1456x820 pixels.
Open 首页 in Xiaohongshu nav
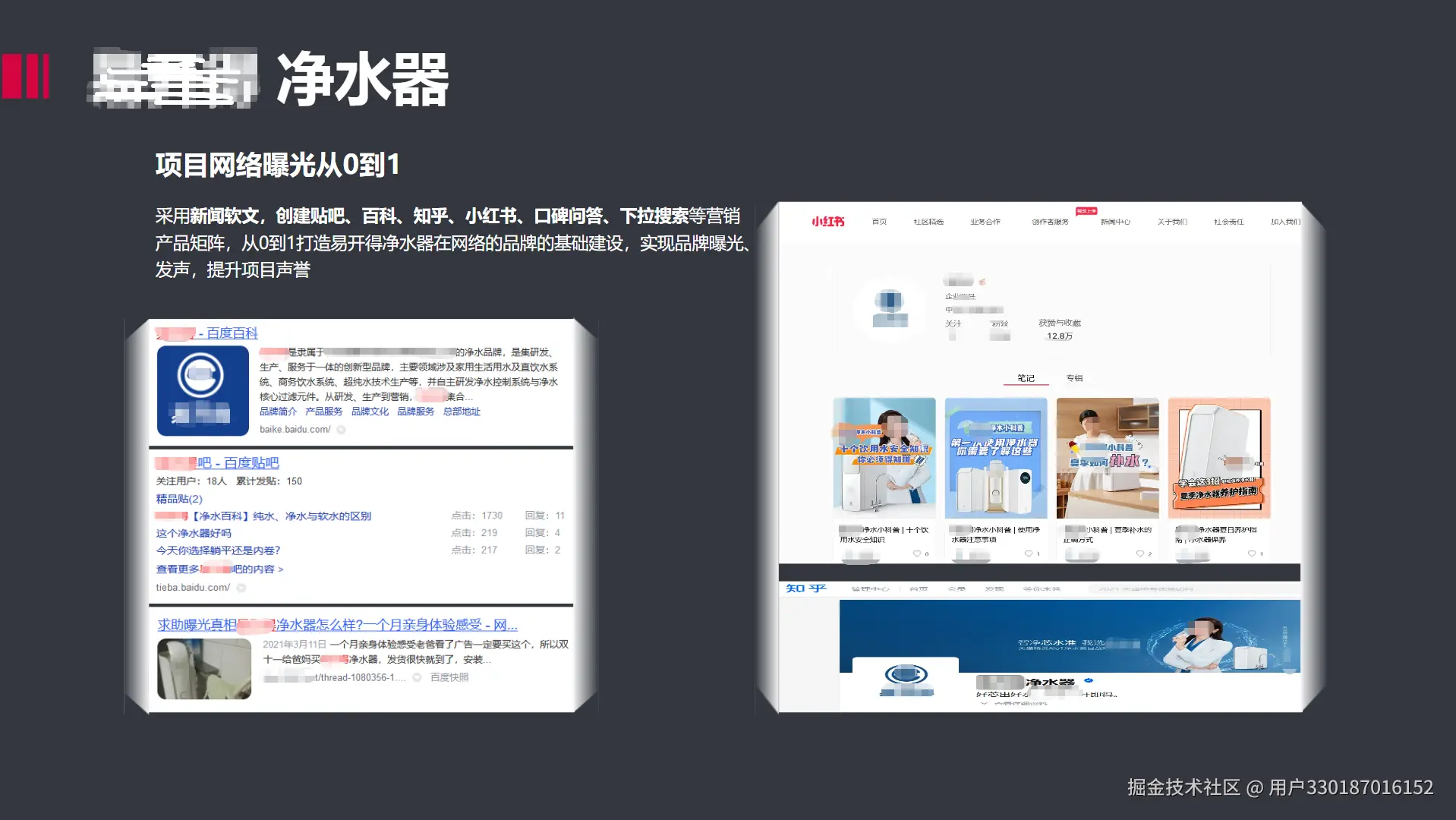pyautogui.click(x=879, y=222)
